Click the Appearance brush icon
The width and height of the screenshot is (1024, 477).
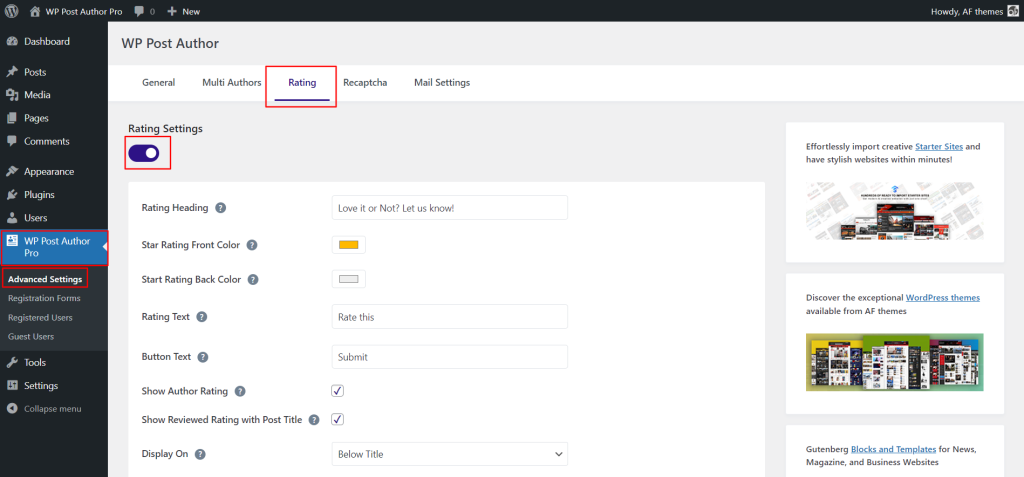(12, 171)
